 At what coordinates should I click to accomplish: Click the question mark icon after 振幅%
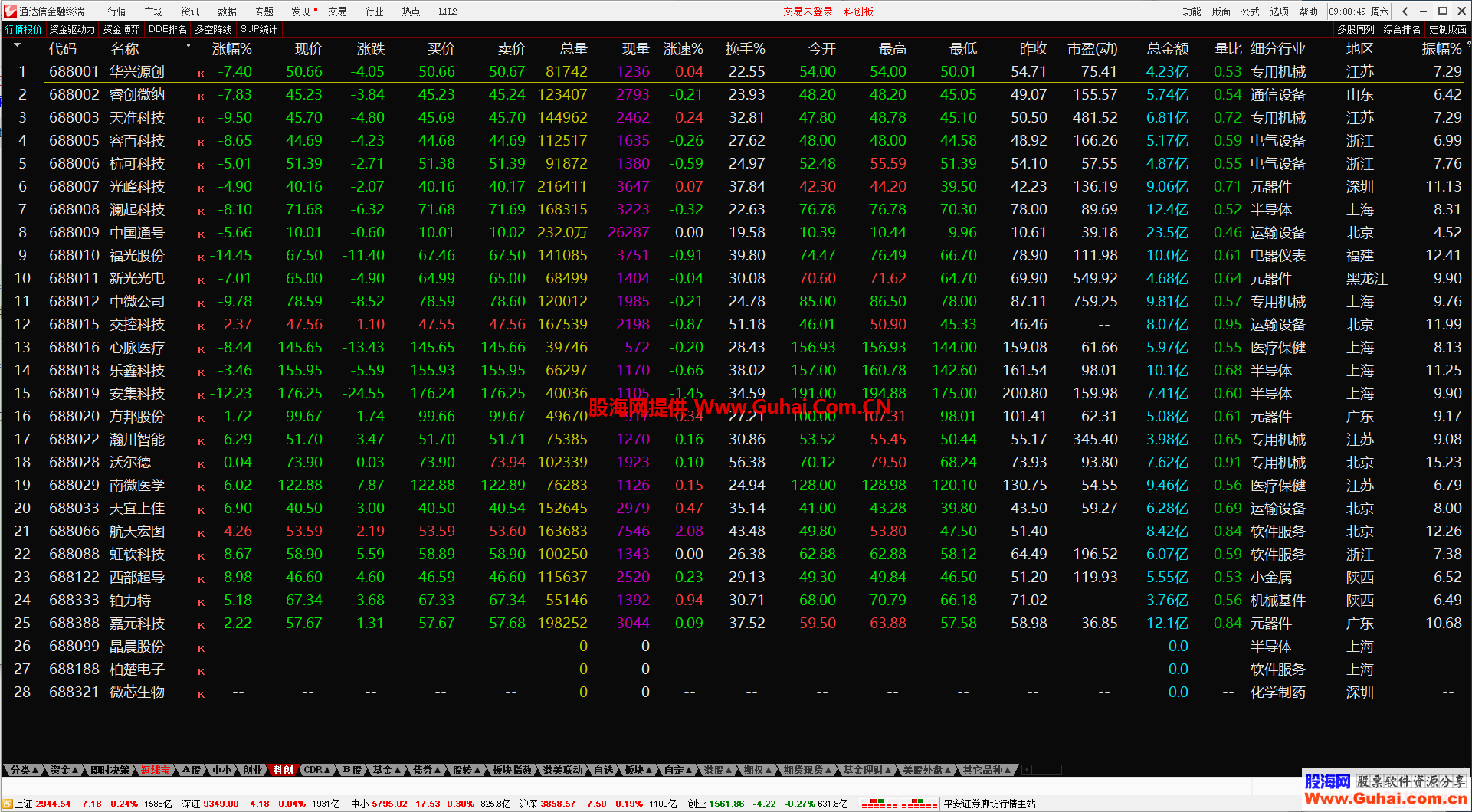(1468, 46)
